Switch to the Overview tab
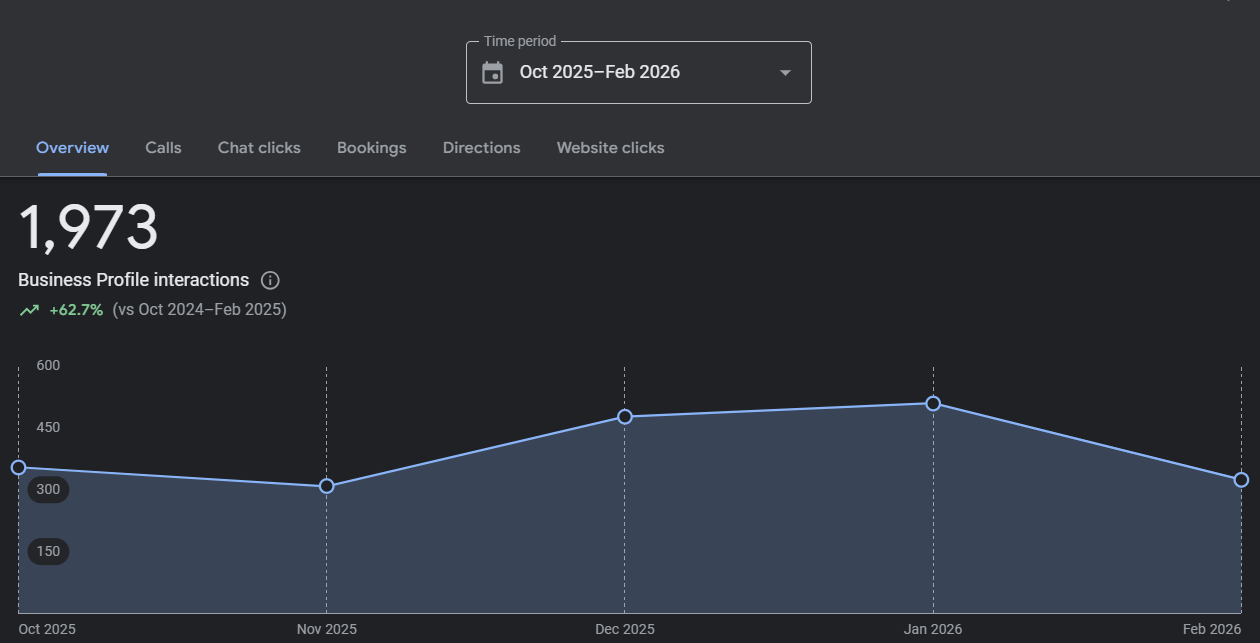1260x643 pixels. pyautogui.click(x=72, y=148)
